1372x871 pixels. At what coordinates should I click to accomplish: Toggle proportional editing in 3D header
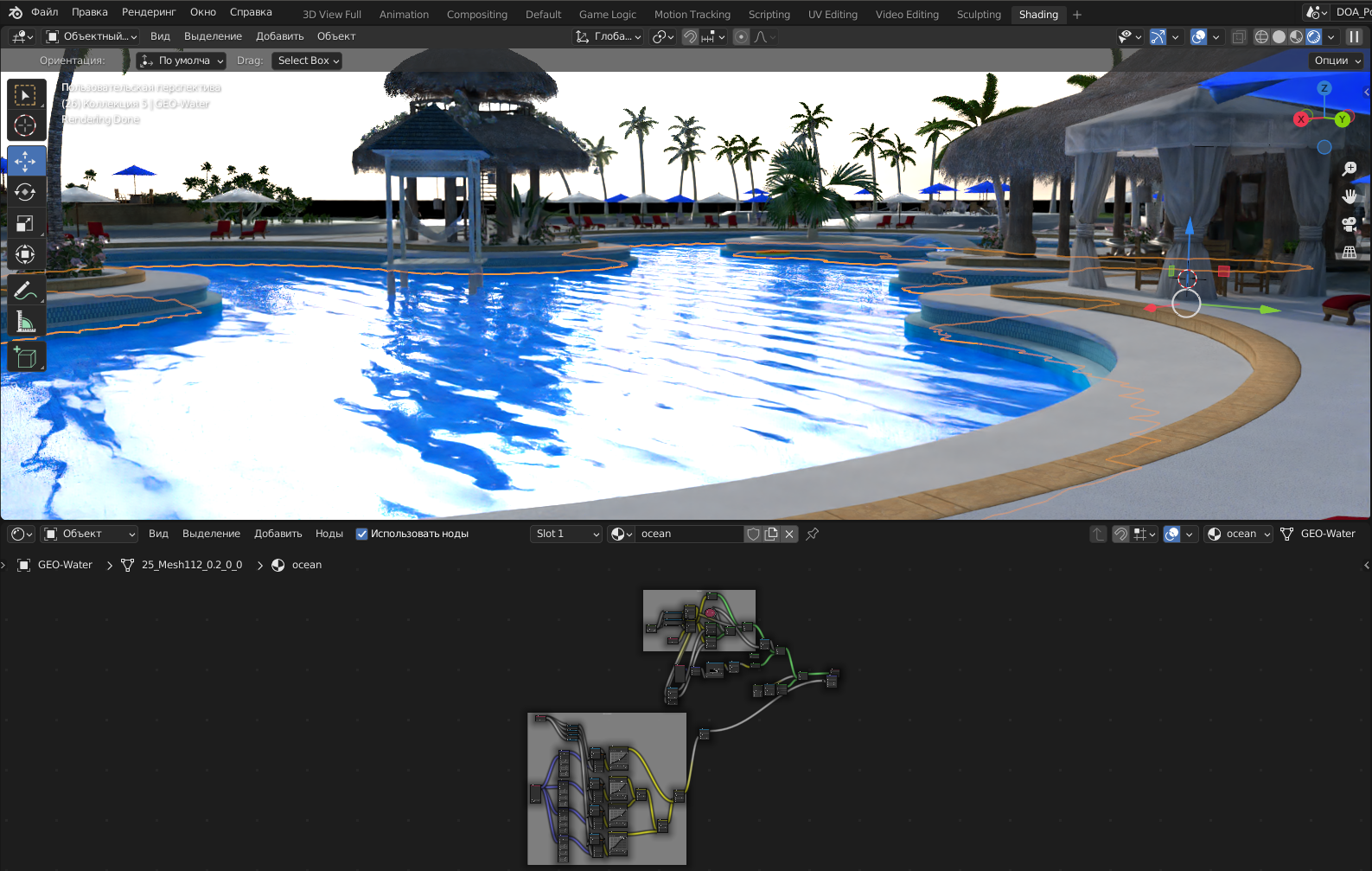(741, 37)
